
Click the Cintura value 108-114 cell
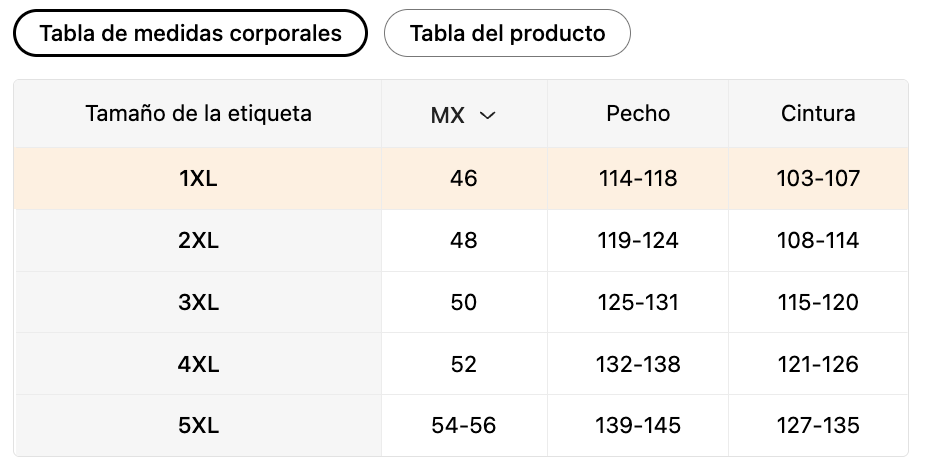tap(818, 240)
